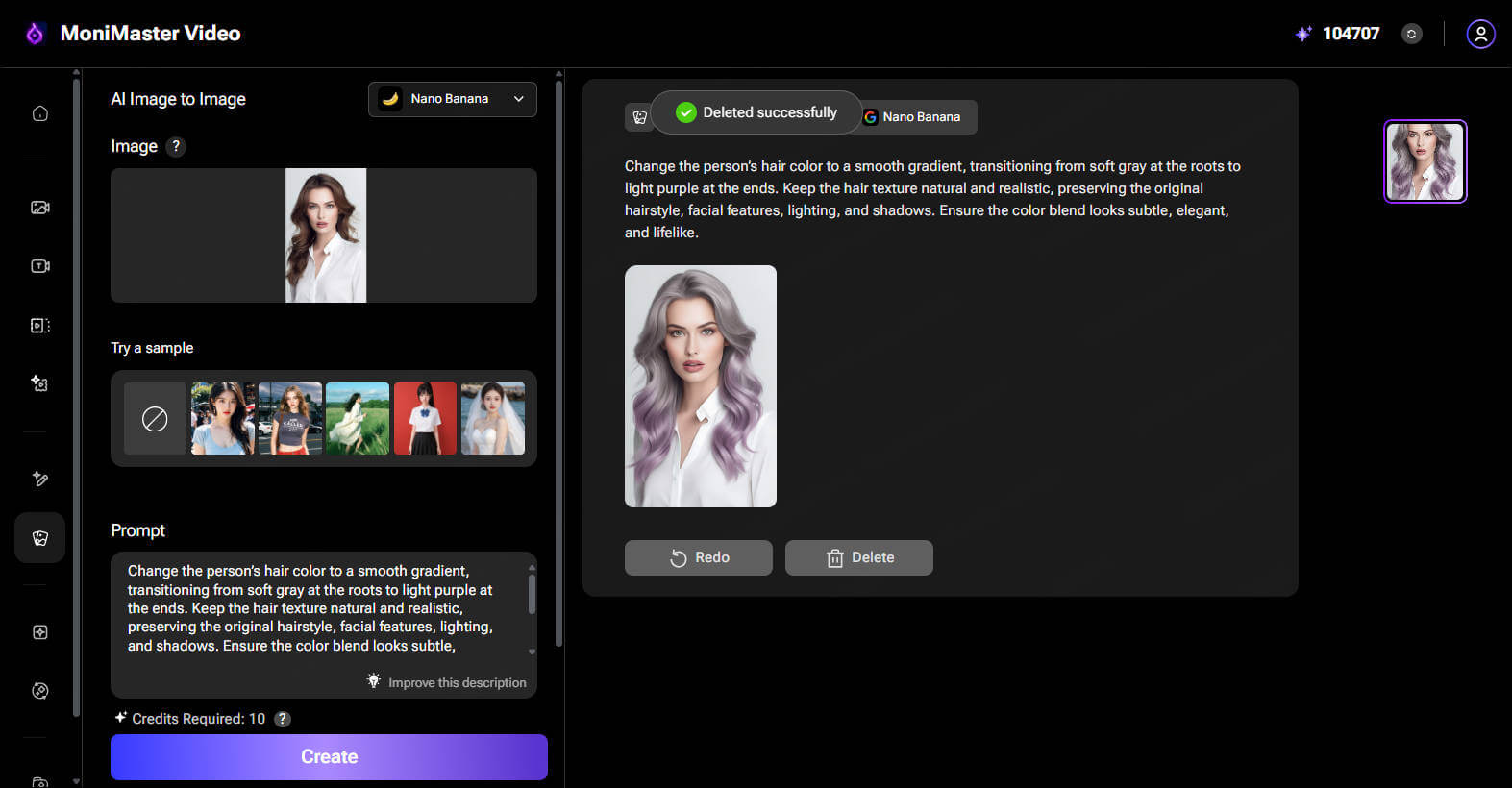The image size is (1512, 788).
Task: Click the refresh credits icon
Action: [x=1412, y=34]
